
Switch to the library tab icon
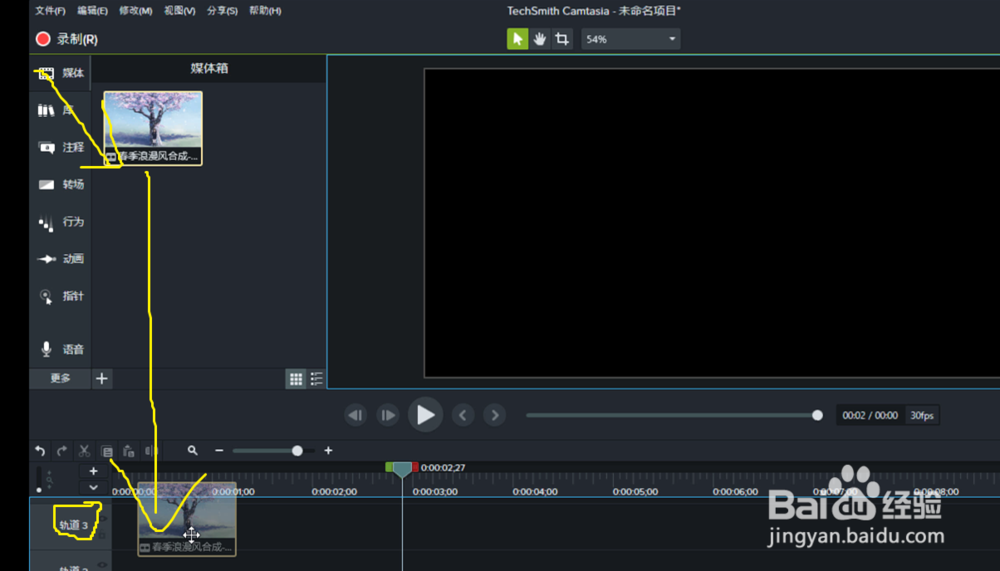pyautogui.click(x=46, y=110)
